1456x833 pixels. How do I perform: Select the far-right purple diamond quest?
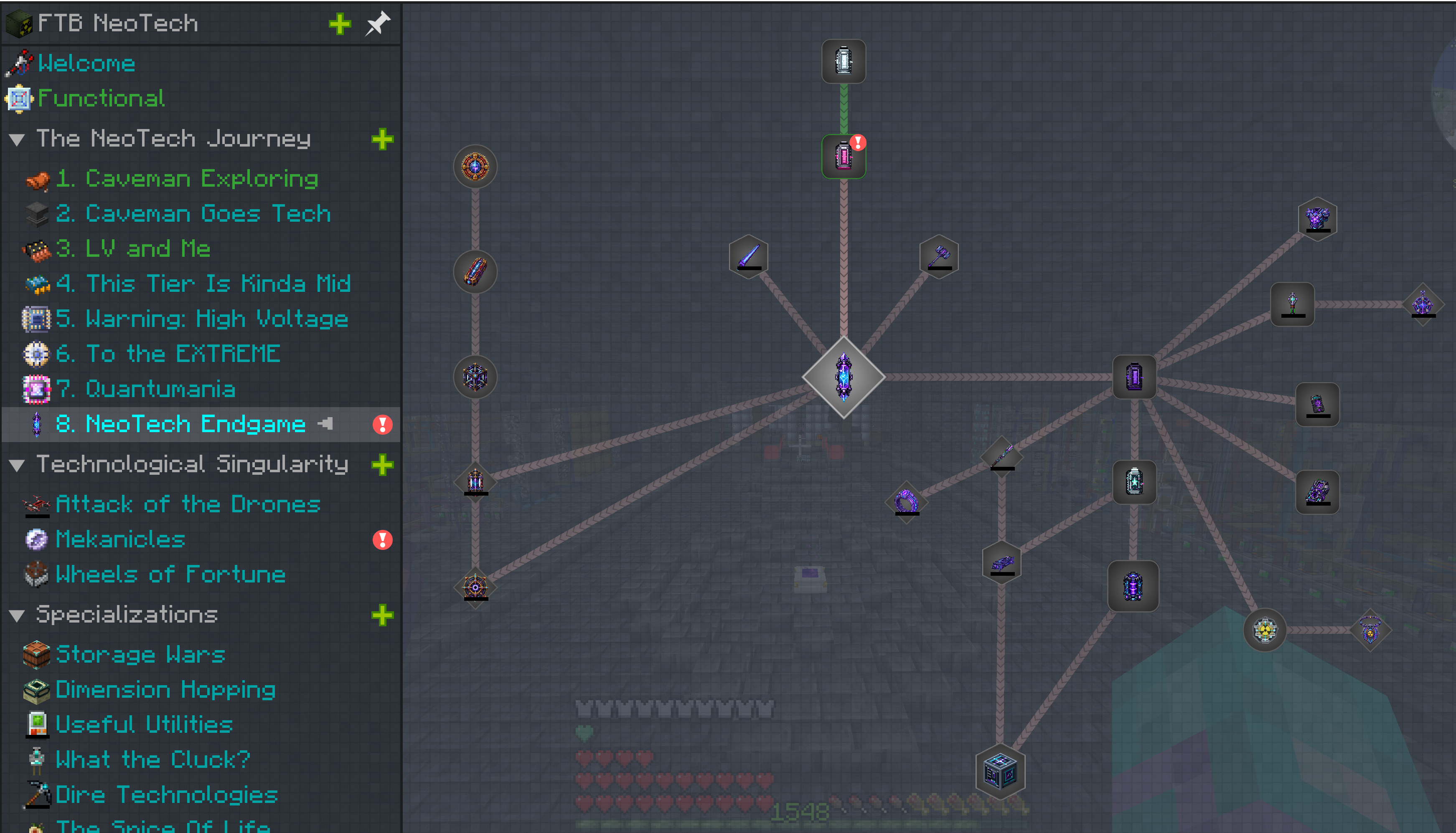tap(1423, 304)
